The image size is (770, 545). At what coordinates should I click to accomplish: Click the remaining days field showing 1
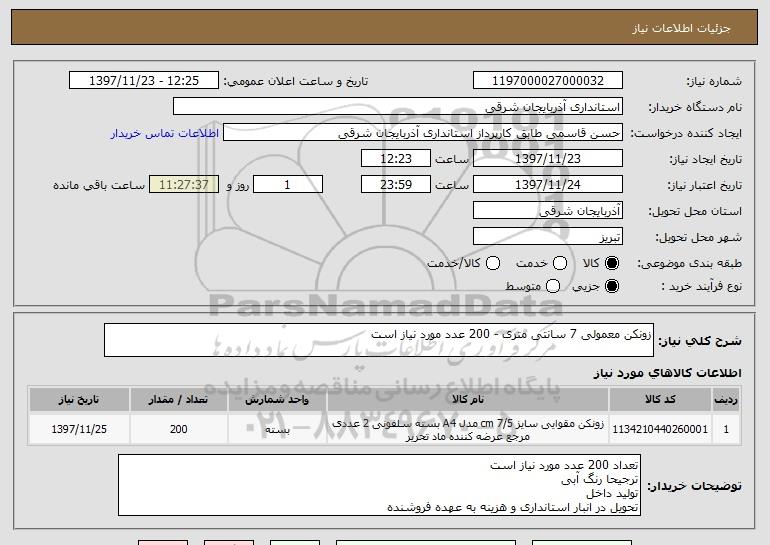(288, 185)
